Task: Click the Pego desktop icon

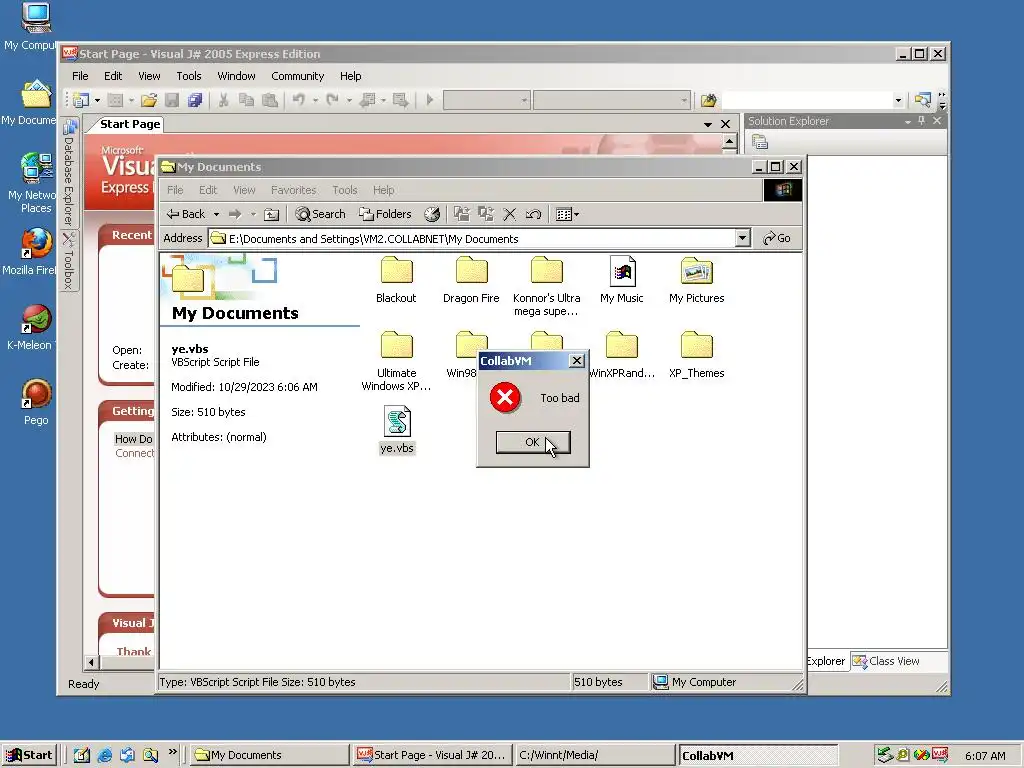Action: 36,403
